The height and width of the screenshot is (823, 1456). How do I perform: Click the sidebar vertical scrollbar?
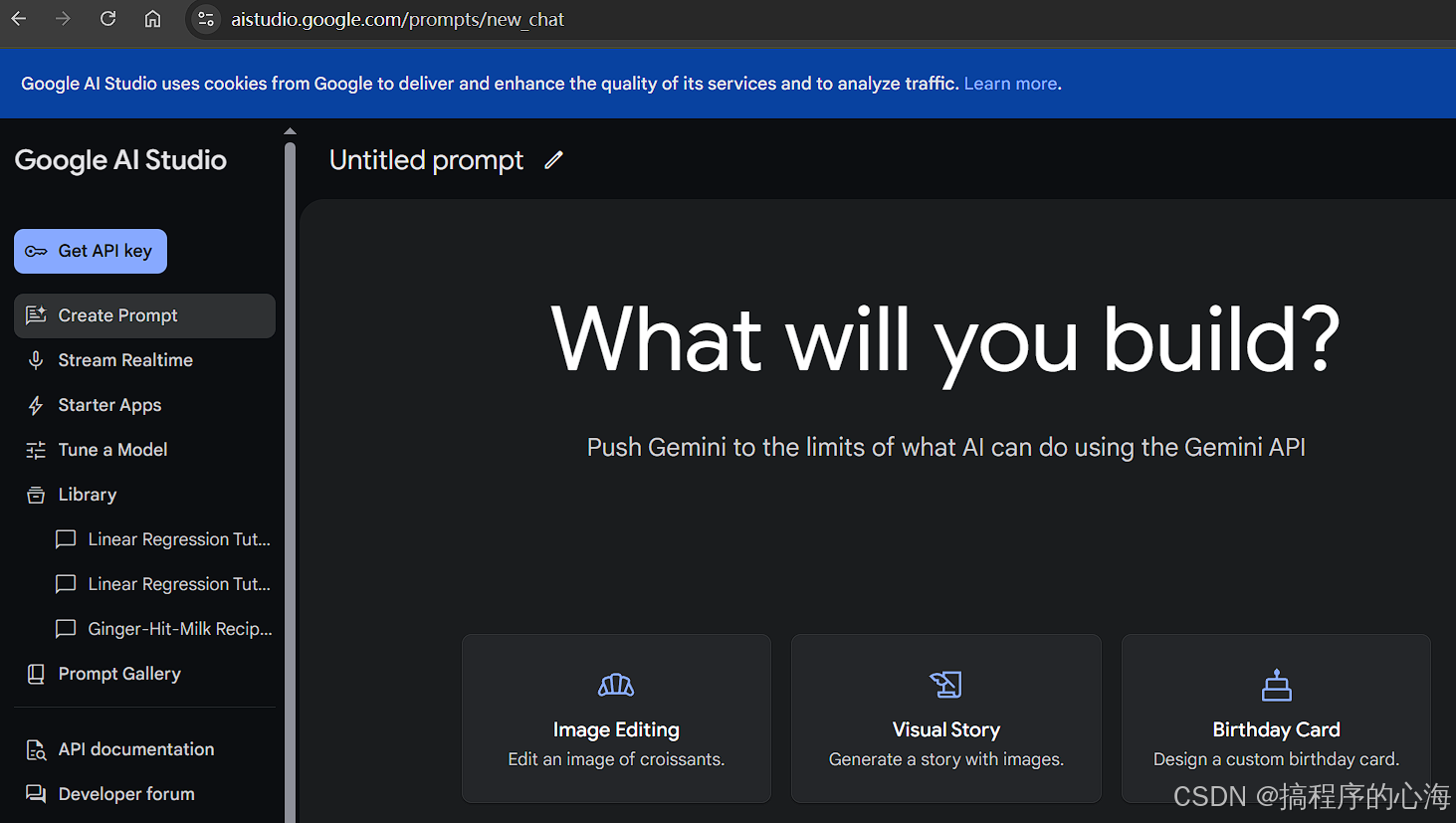(290, 482)
